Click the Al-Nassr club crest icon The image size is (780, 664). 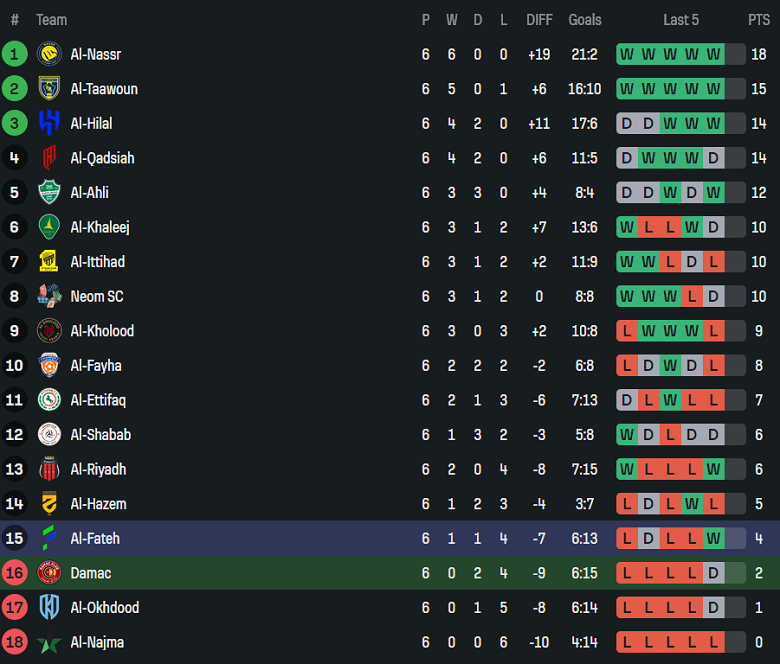(x=49, y=54)
